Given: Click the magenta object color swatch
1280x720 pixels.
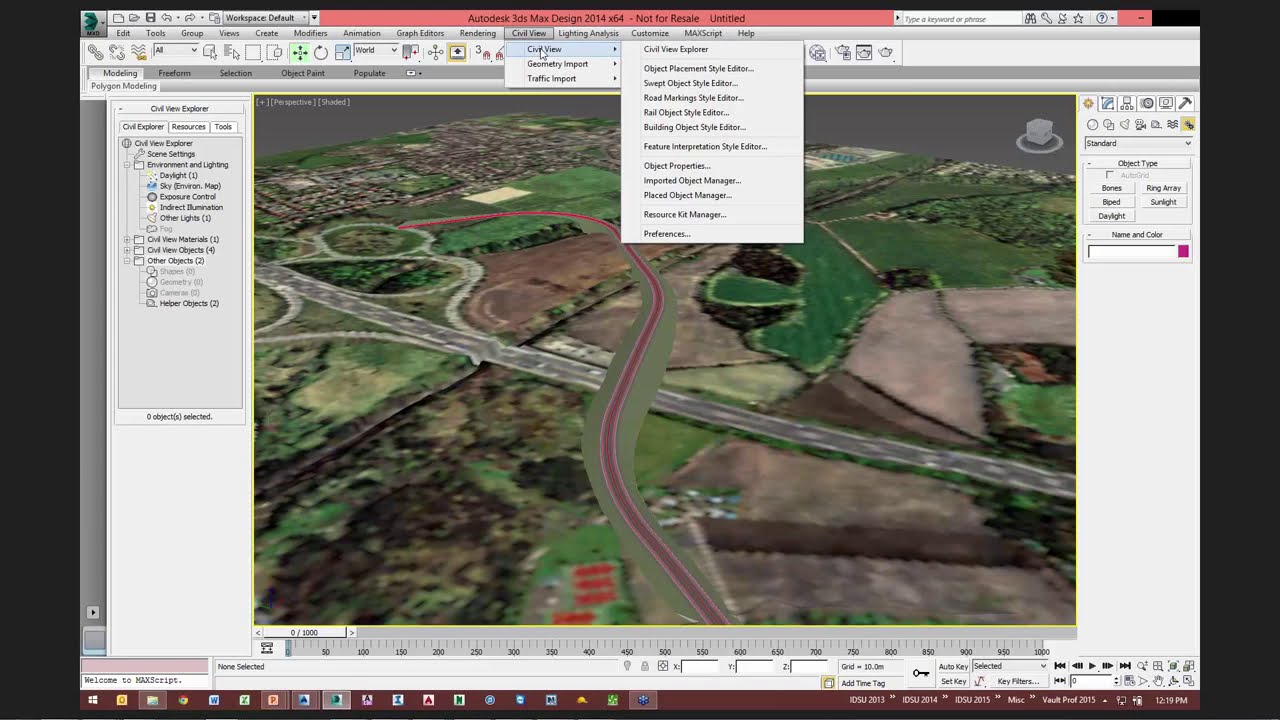Looking at the screenshot, I should (x=1183, y=252).
